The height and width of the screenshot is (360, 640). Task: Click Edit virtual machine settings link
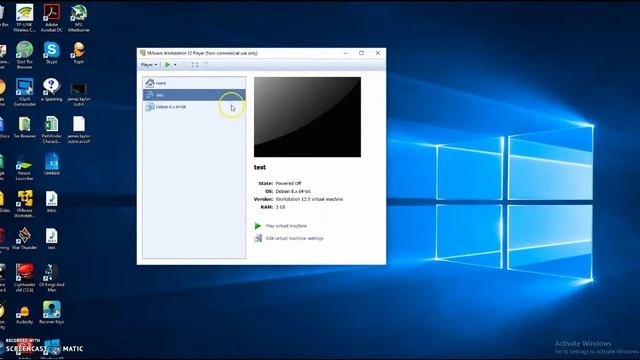point(294,238)
